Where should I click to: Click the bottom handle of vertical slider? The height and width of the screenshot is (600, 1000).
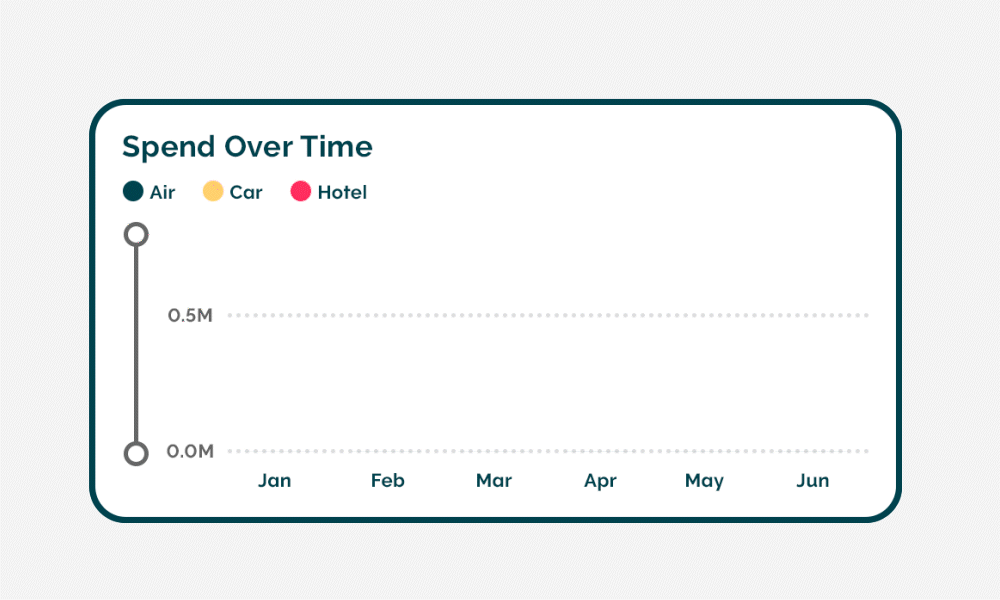[x=136, y=453]
